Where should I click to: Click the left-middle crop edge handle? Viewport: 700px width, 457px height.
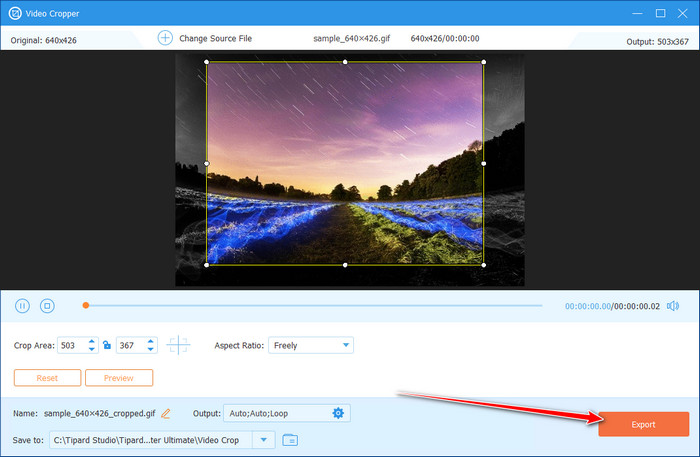point(207,164)
